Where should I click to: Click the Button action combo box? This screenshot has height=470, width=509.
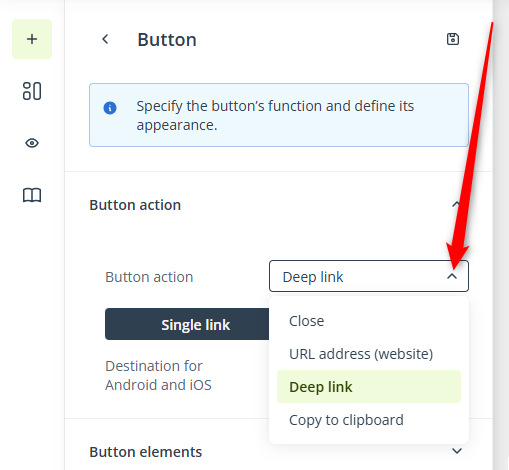click(x=369, y=276)
